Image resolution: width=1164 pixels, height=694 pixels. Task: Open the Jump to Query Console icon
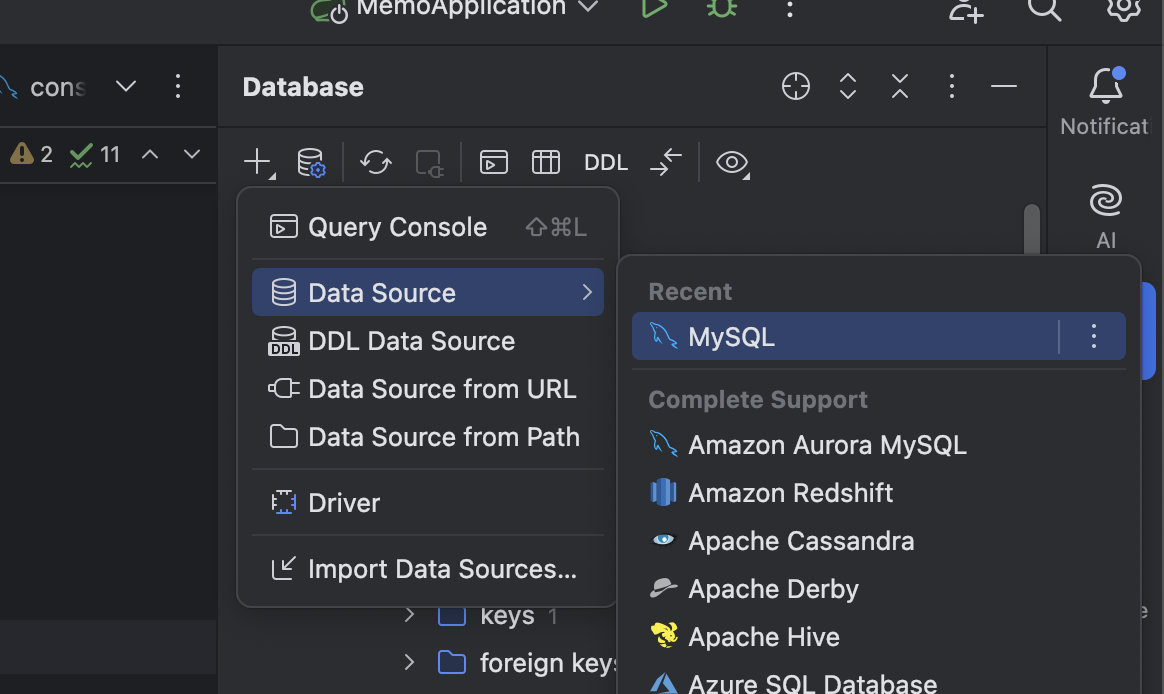(494, 162)
